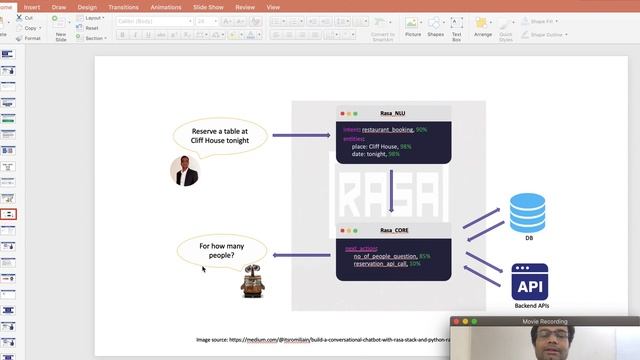Click the Copy icon in the ribbon

coord(19,28)
